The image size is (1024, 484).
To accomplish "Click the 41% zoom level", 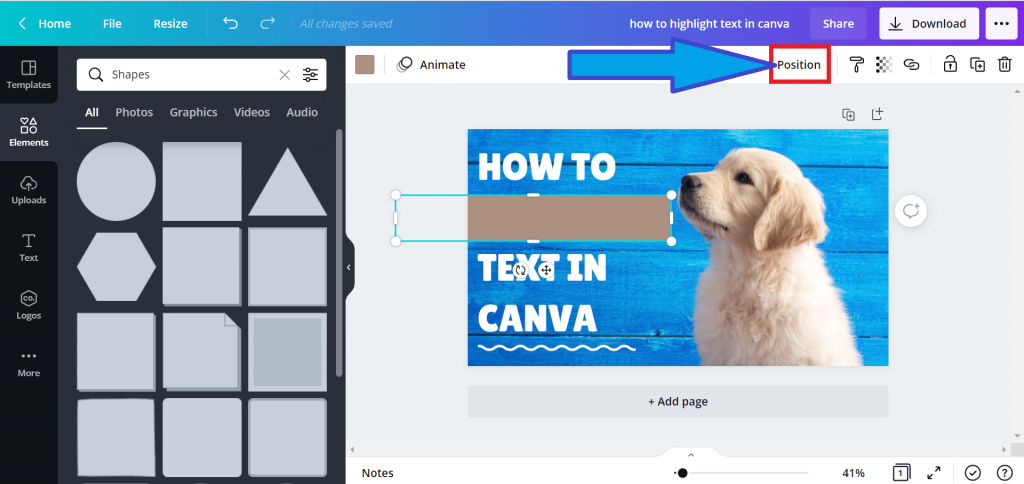I will 854,473.
